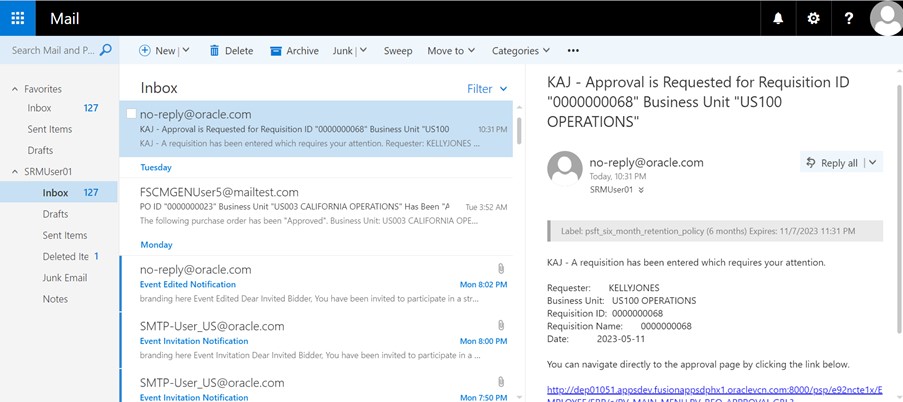Open New item dropdown arrow

coord(186,51)
